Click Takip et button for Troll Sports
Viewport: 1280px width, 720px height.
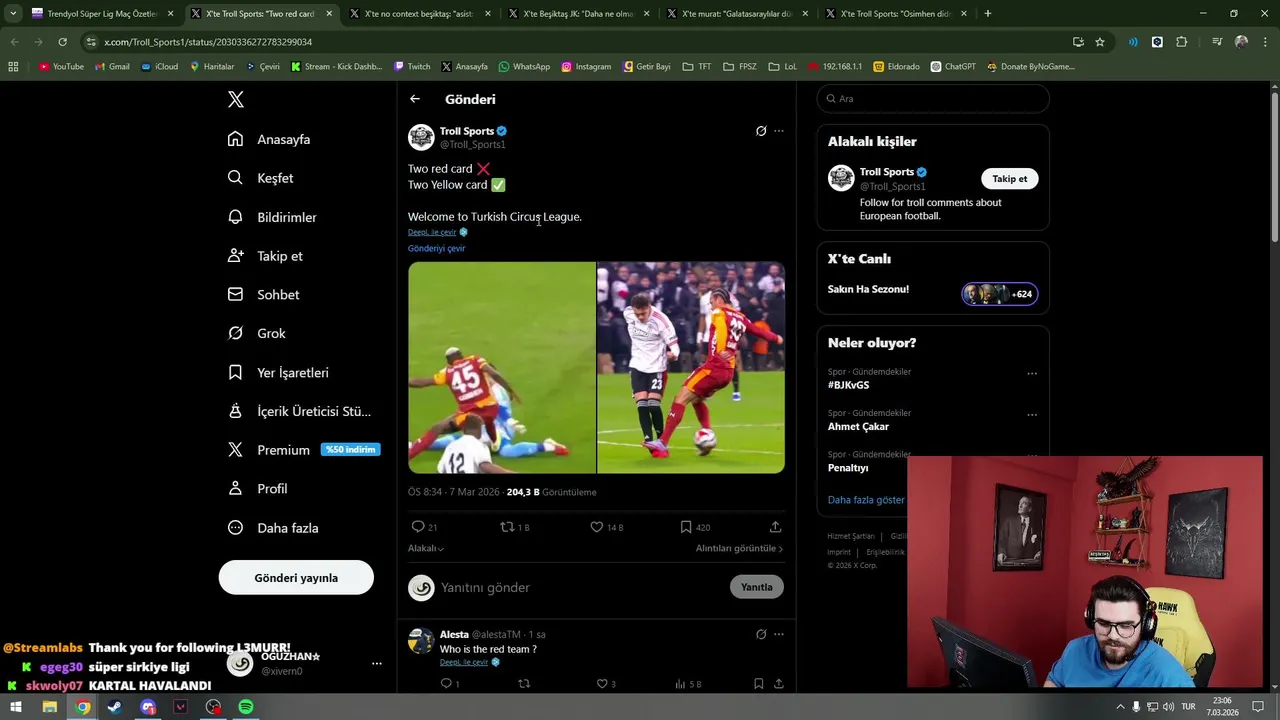(x=1009, y=179)
